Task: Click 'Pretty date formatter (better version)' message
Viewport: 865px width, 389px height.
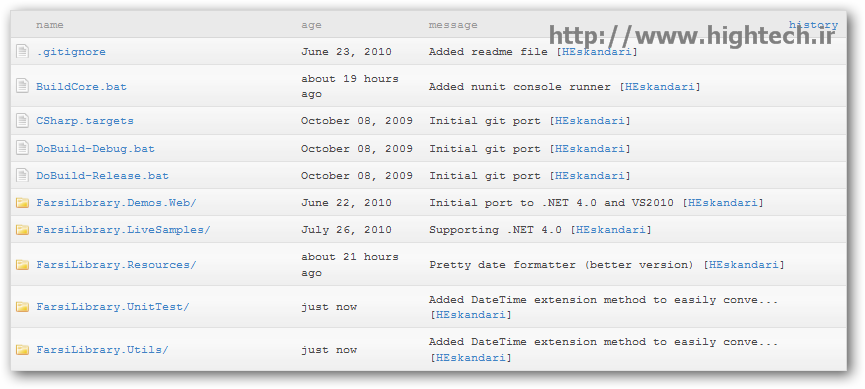Action: pyautogui.click(x=562, y=265)
